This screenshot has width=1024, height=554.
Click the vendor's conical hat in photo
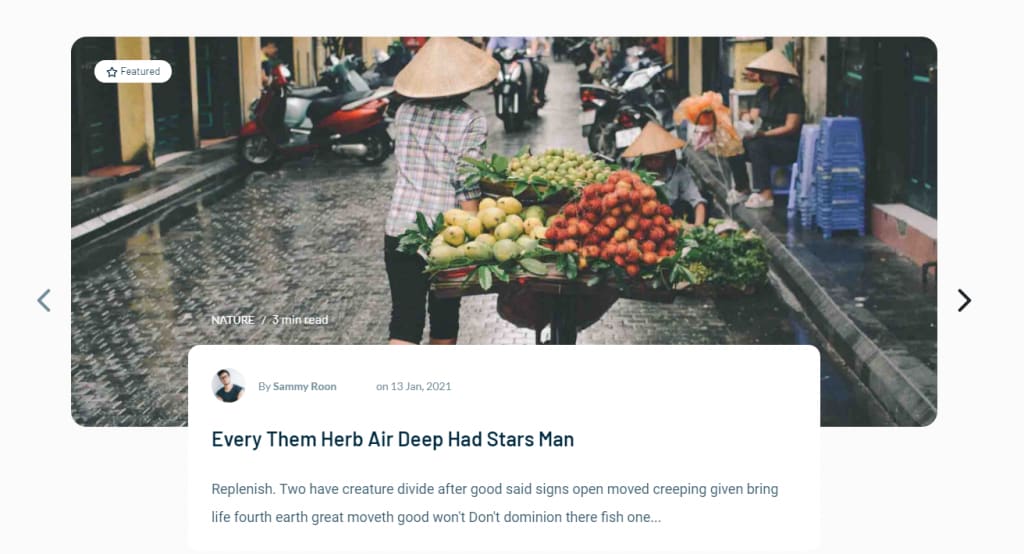pos(446,68)
